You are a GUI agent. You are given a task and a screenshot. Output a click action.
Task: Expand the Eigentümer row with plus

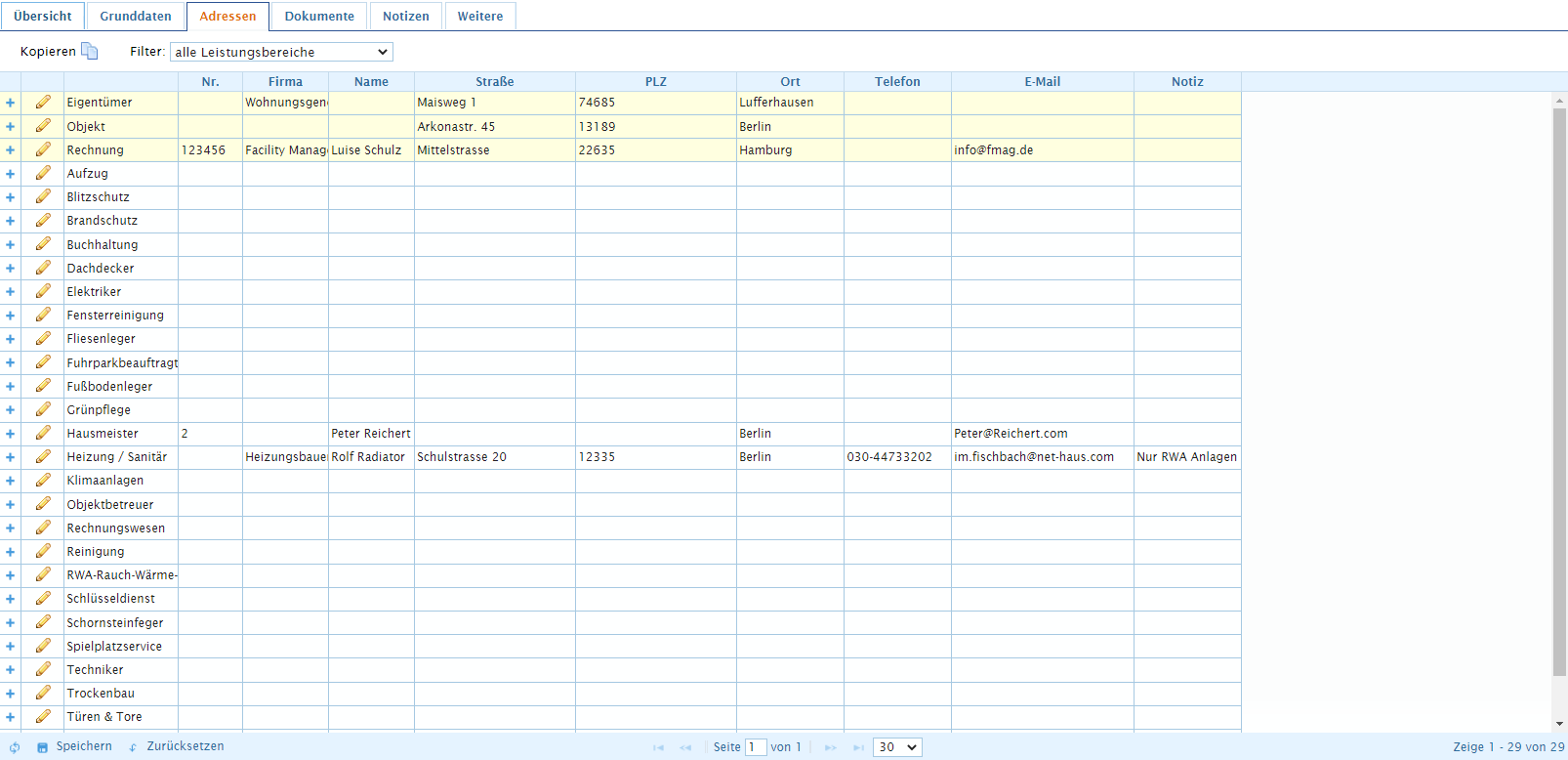pos(10,103)
